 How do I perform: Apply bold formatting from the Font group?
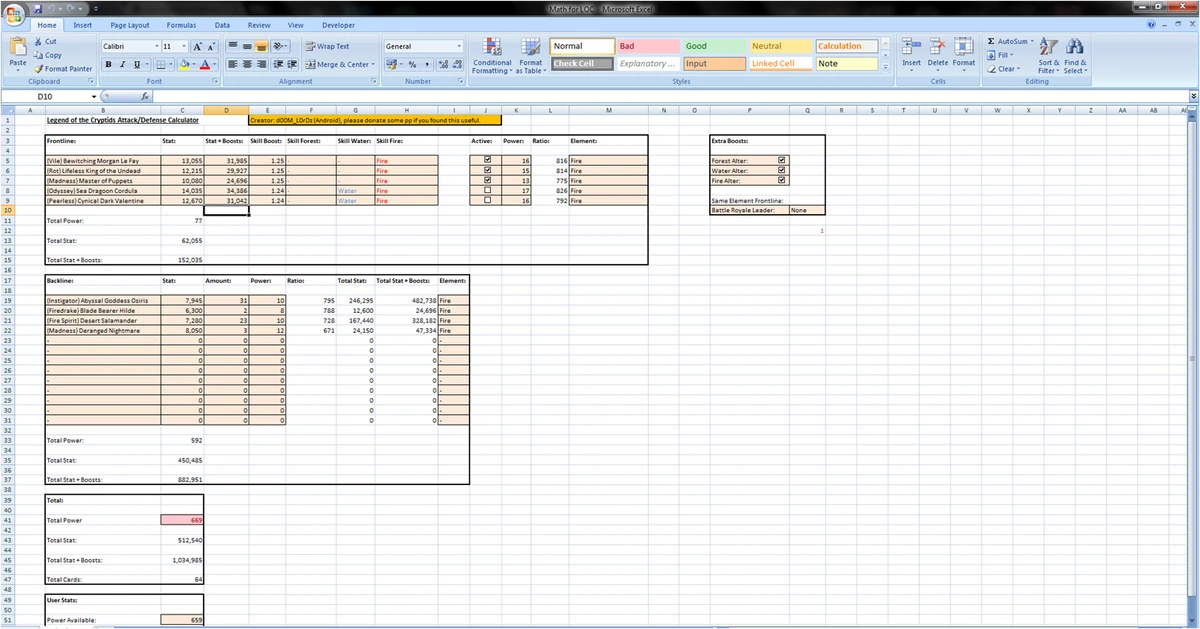(108, 63)
